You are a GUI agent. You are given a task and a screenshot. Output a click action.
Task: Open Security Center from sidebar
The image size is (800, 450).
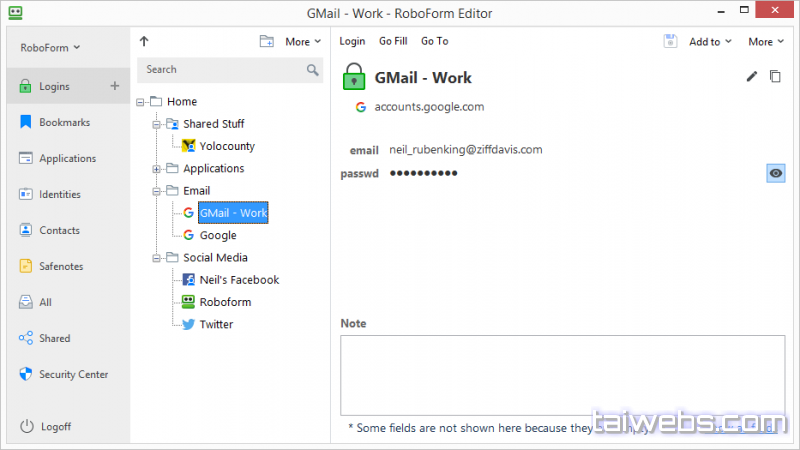[73, 374]
